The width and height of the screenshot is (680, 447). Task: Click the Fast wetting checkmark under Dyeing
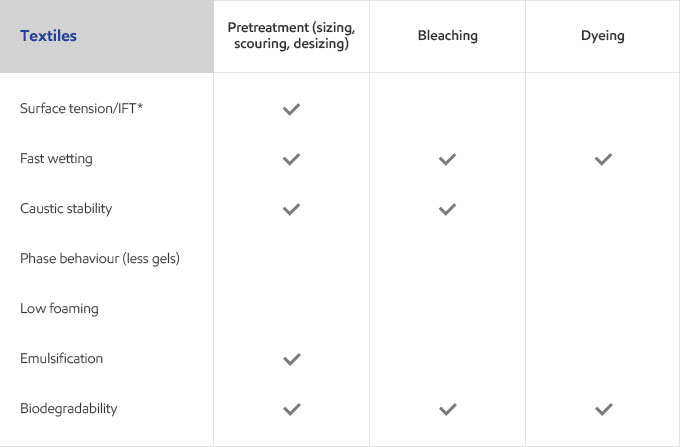pyautogui.click(x=603, y=159)
